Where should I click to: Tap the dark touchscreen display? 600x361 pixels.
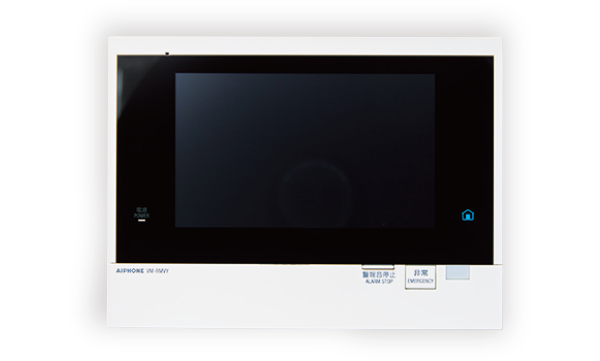coord(305,150)
